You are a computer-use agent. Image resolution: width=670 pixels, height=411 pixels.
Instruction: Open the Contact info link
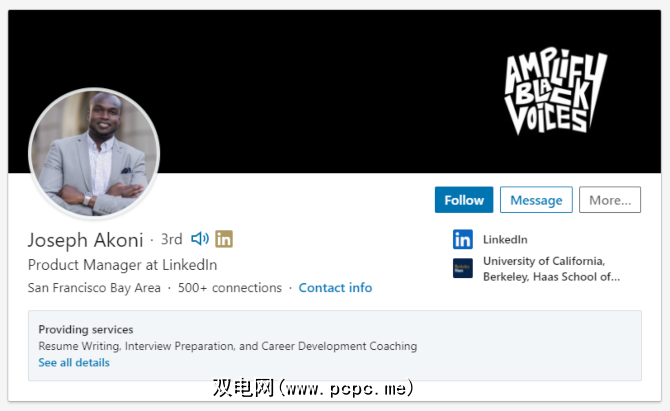coord(335,288)
